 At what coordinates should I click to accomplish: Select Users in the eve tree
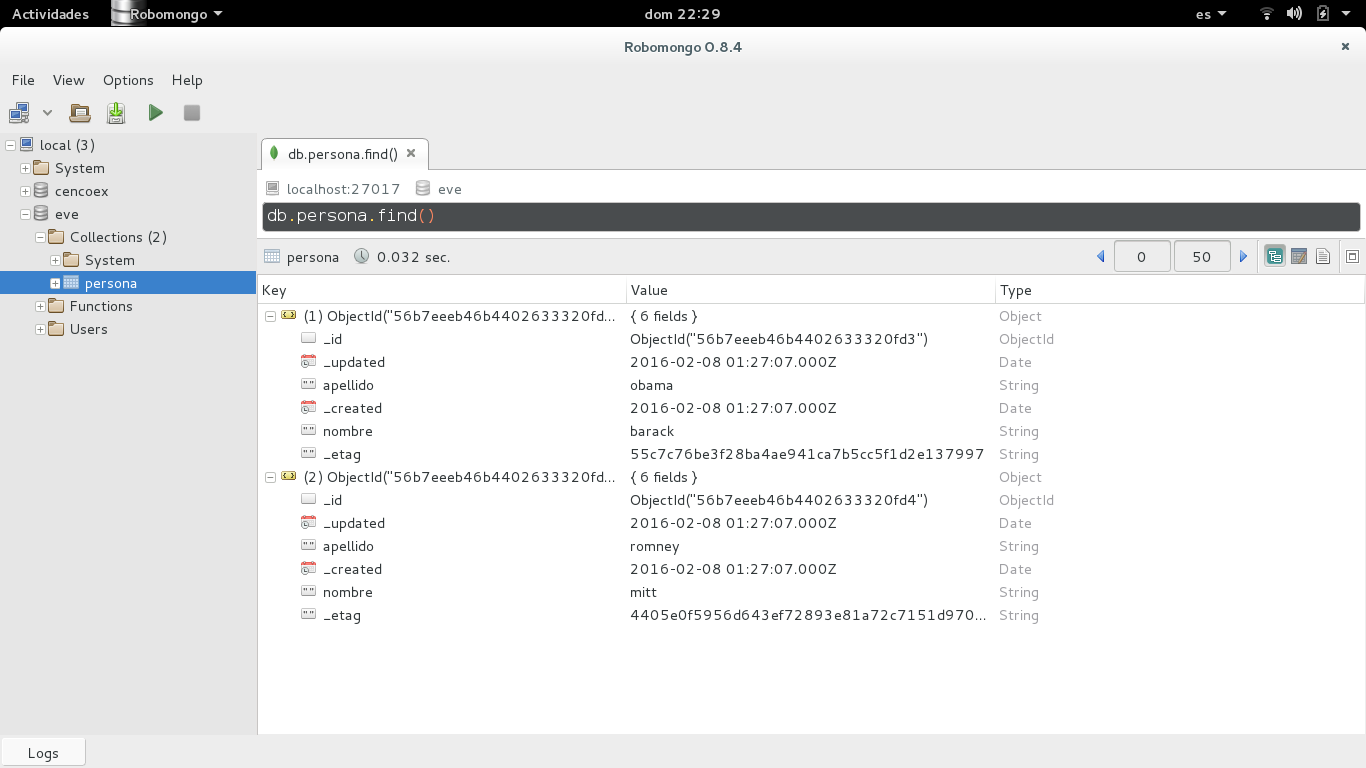[88, 329]
